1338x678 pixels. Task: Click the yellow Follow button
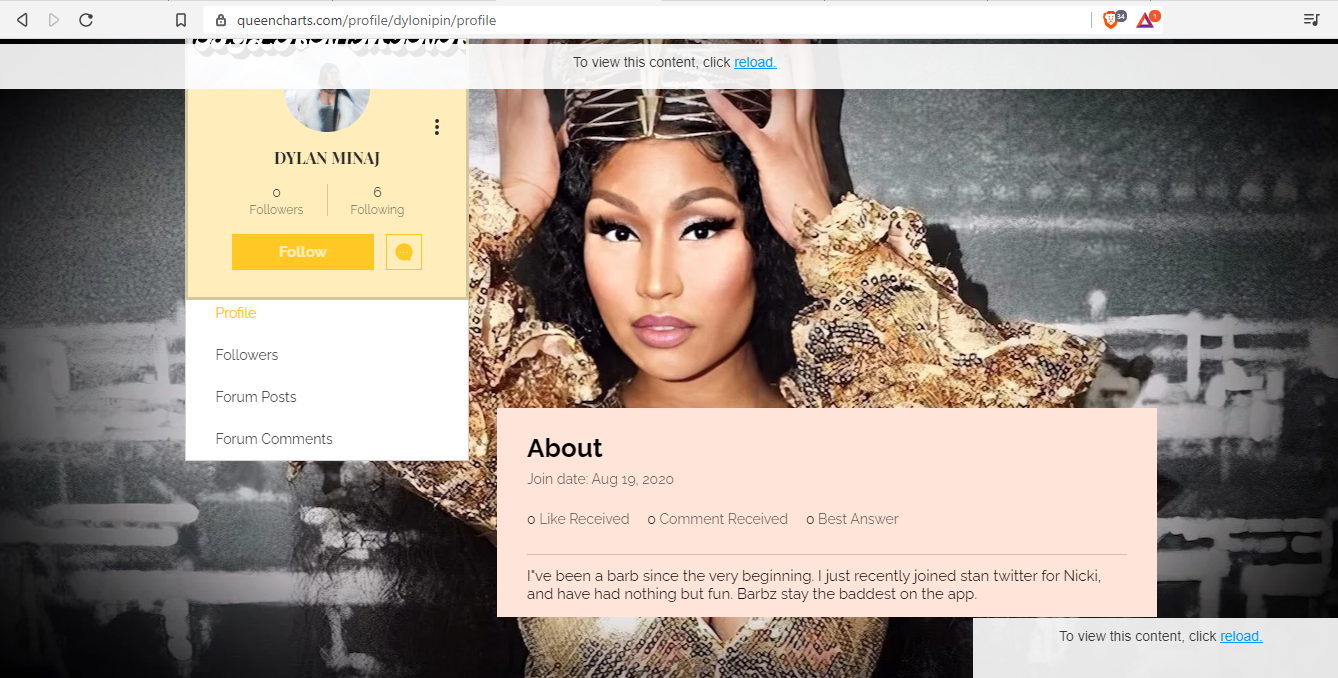[x=303, y=252]
